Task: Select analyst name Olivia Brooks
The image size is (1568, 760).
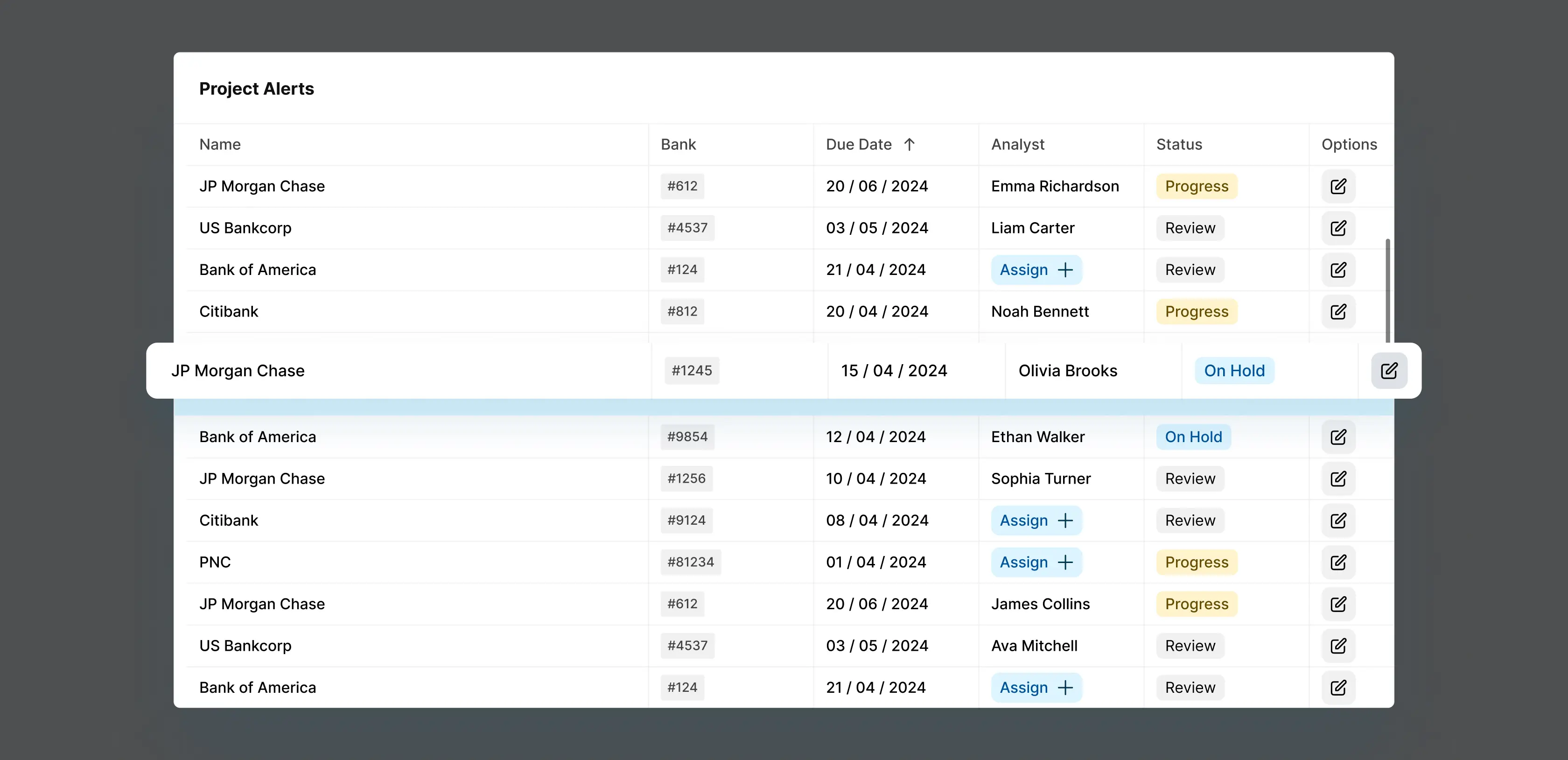Action: point(1068,371)
